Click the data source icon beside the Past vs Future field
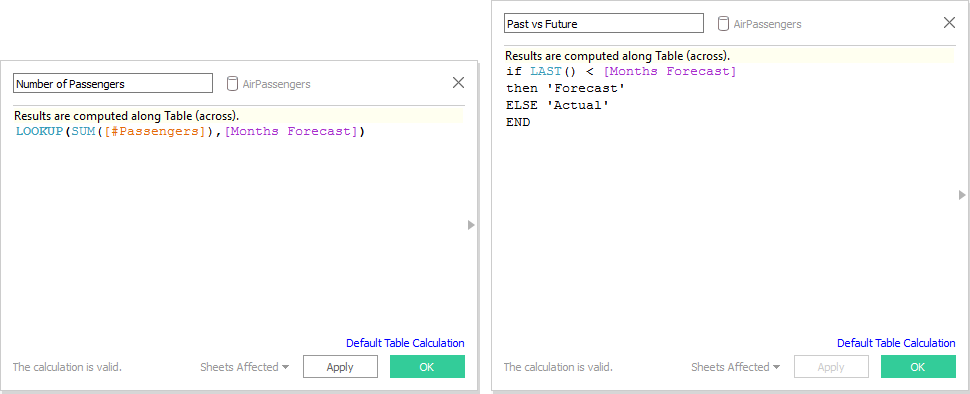Screen dimensions: 970x394 723,24
